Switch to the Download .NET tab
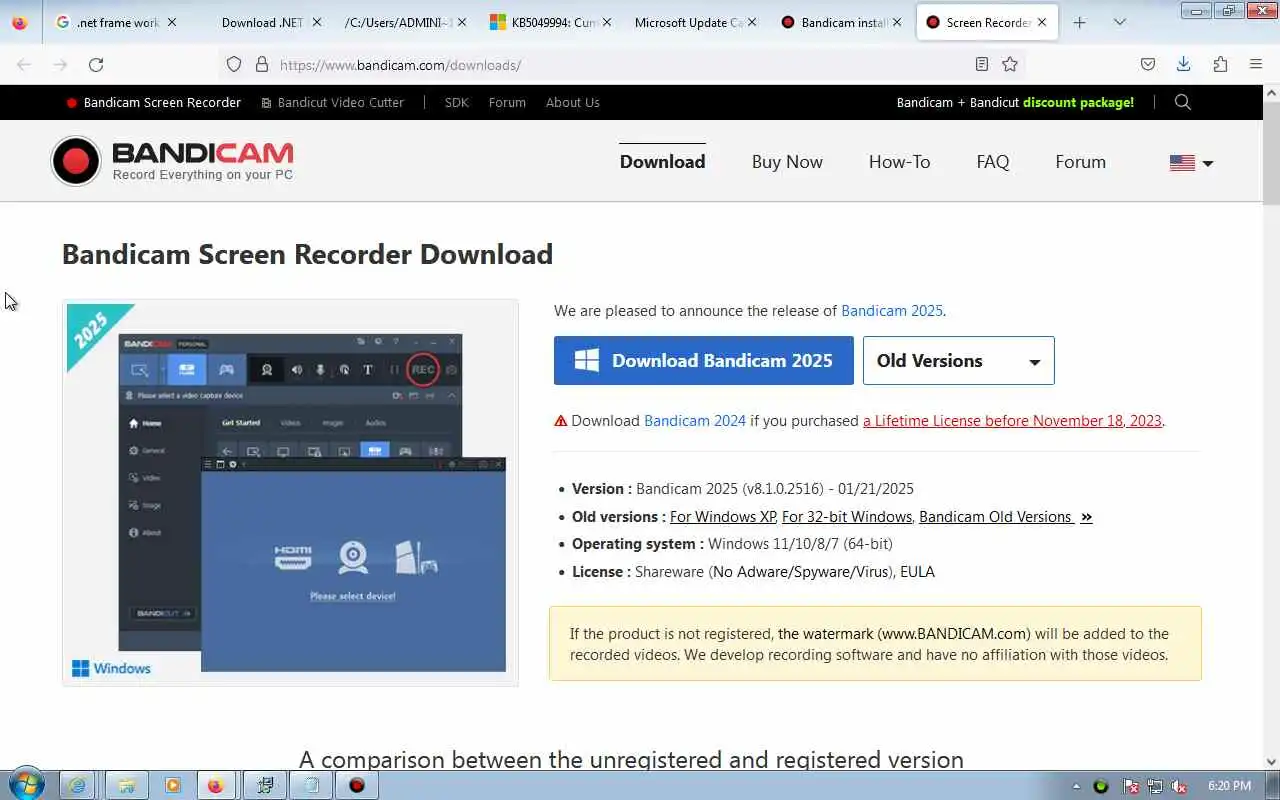 [x=262, y=22]
